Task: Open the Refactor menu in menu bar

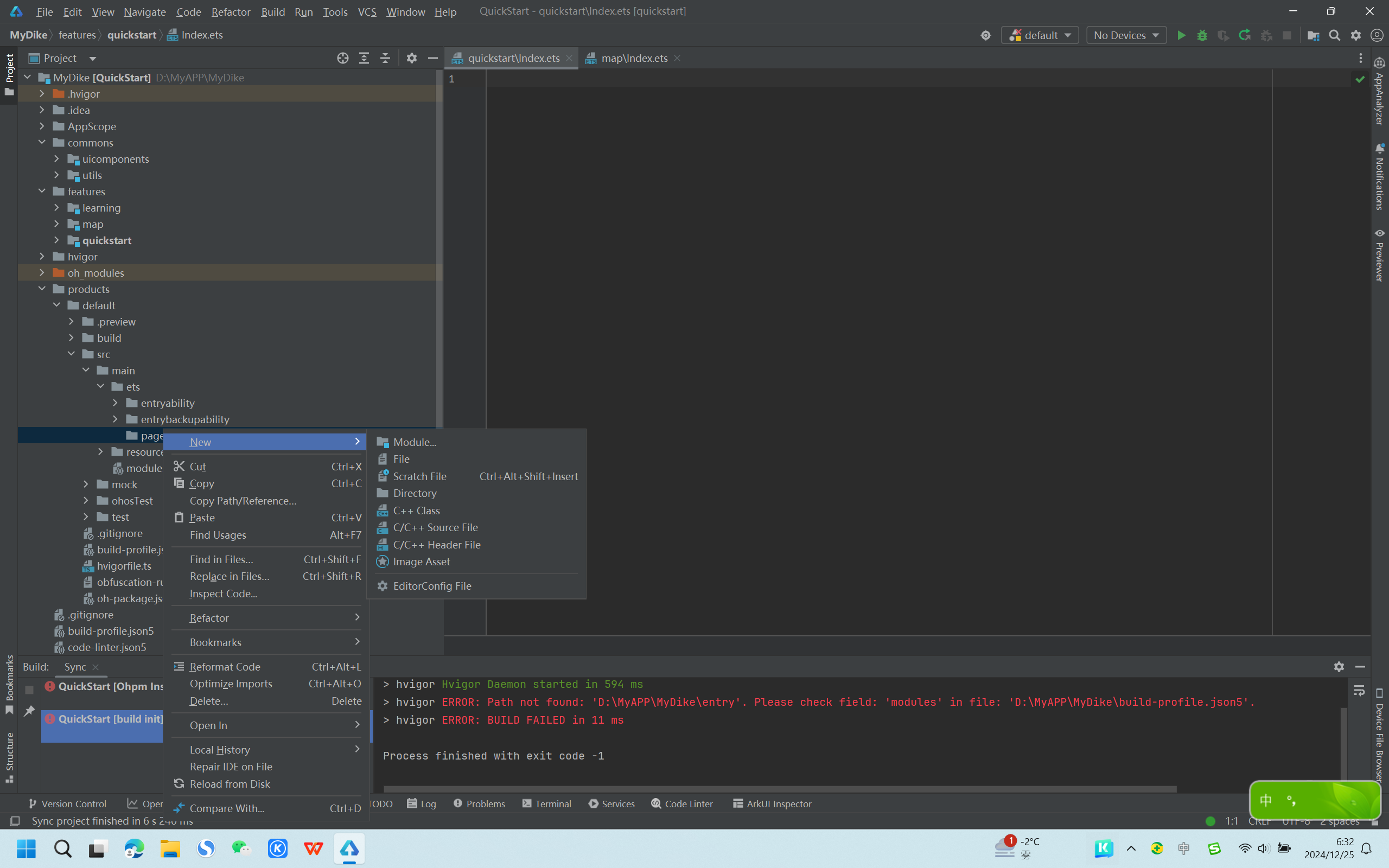Action: tap(231, 11)
